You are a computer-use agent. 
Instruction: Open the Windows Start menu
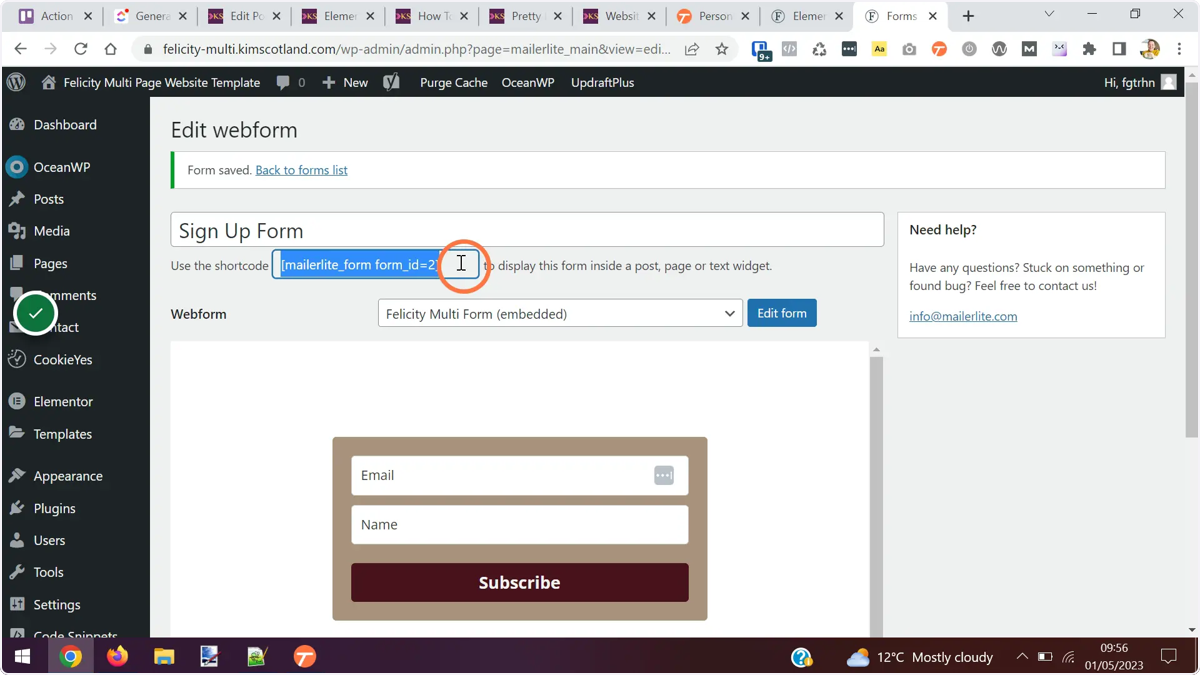point(22,657)
